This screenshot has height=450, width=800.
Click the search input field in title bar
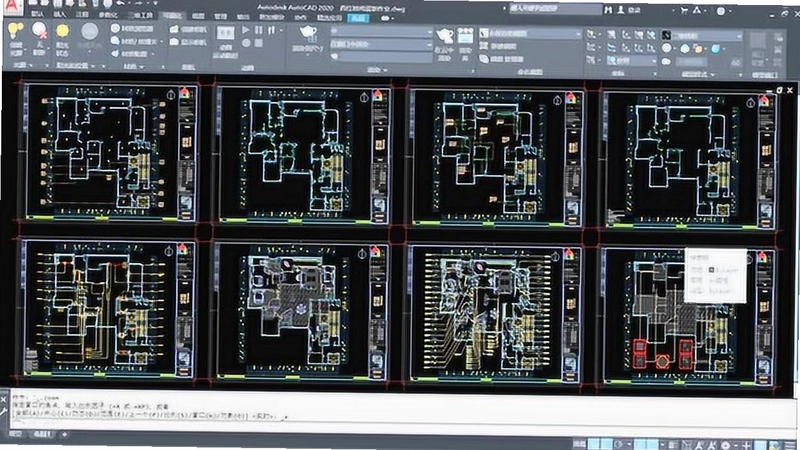(x=554, y=9)
